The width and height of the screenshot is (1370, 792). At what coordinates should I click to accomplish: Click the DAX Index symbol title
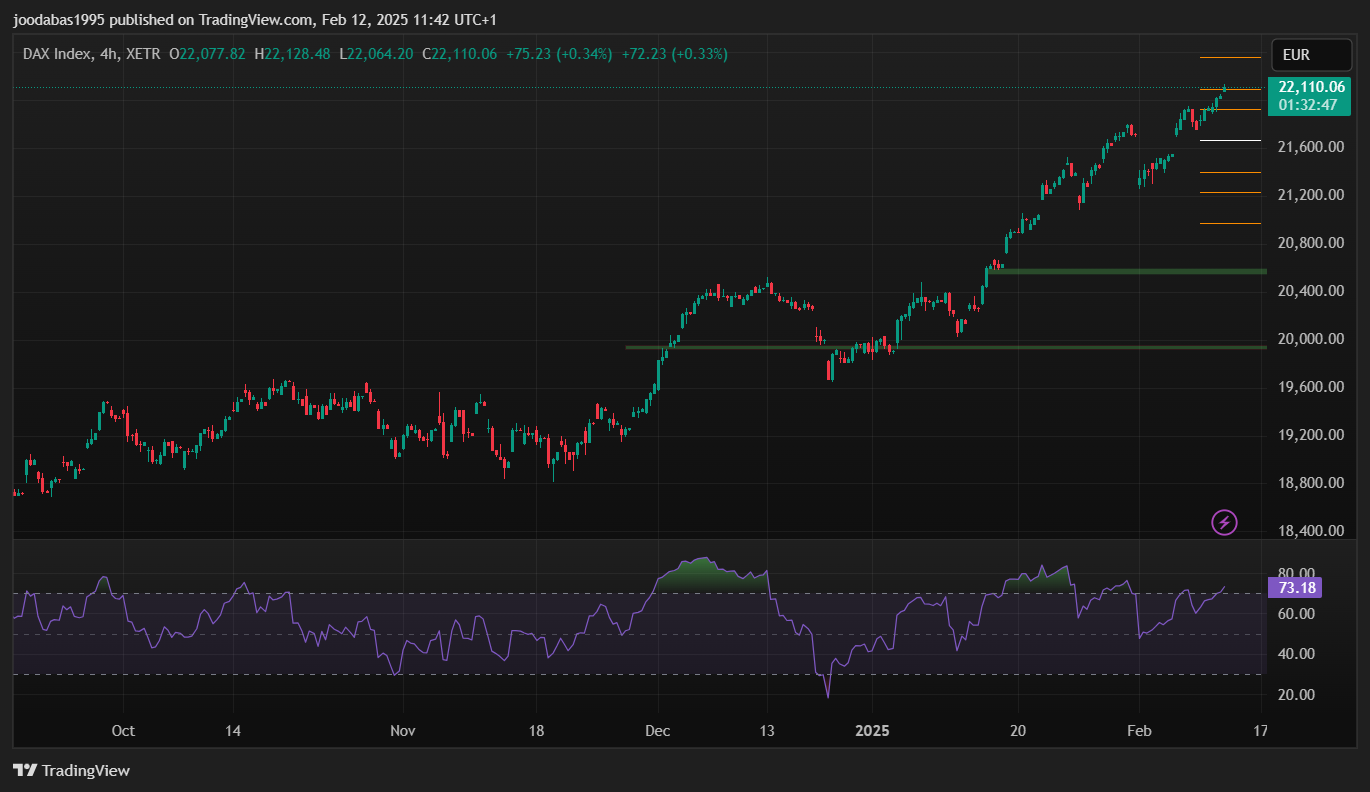[x=57, y=54]
